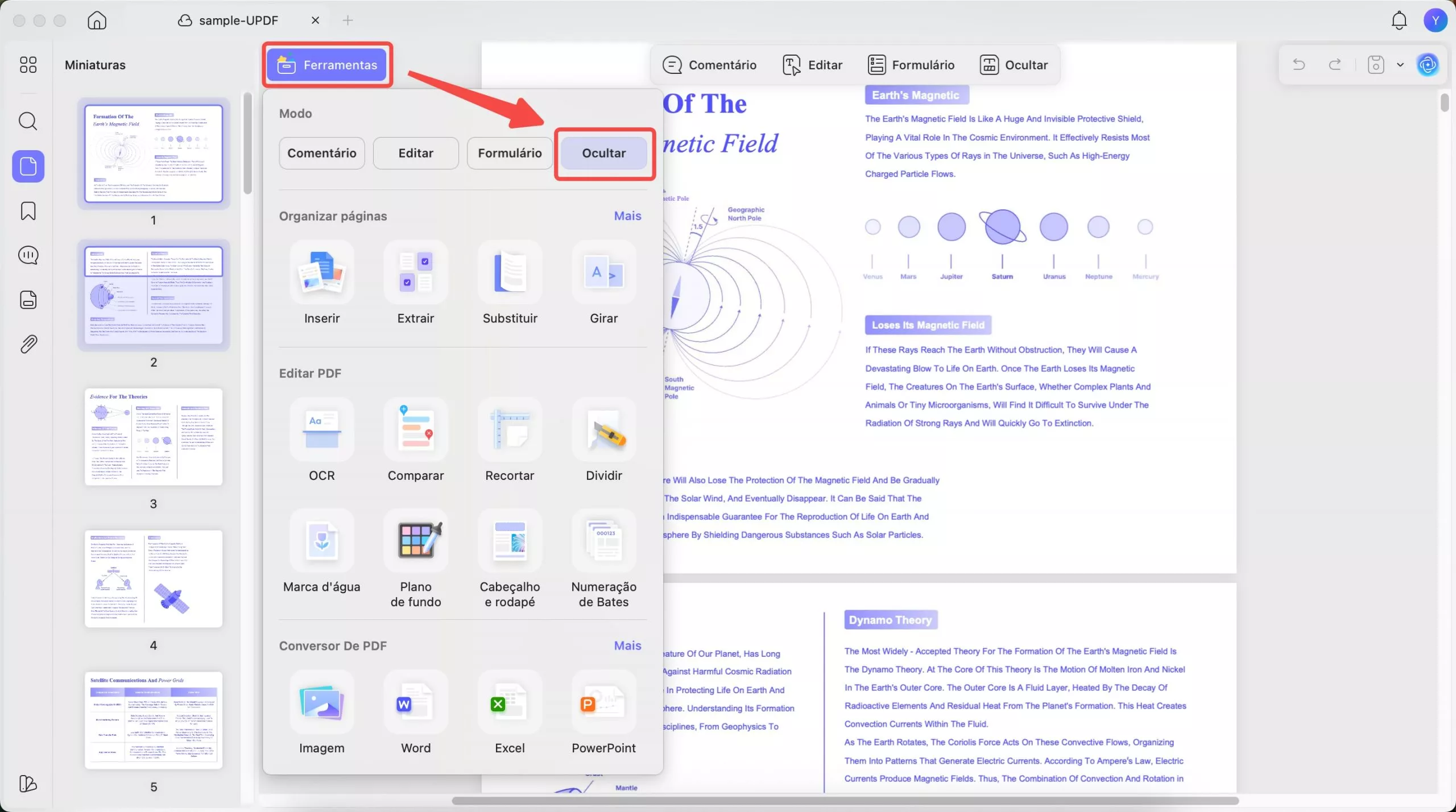The image size is (1456, 812).
Task: Close the sample-UPDF tab
Action: point(316,20)
